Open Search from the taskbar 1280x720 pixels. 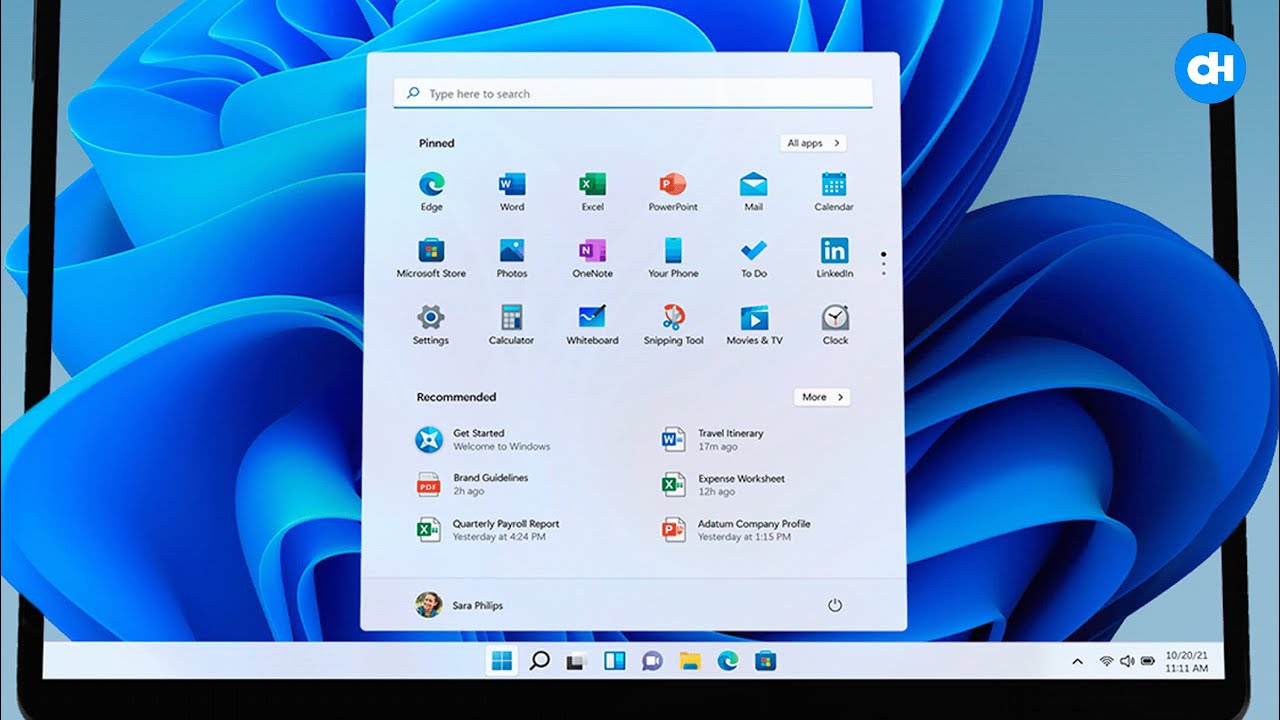pyautogui.click(x=539, y=660)
